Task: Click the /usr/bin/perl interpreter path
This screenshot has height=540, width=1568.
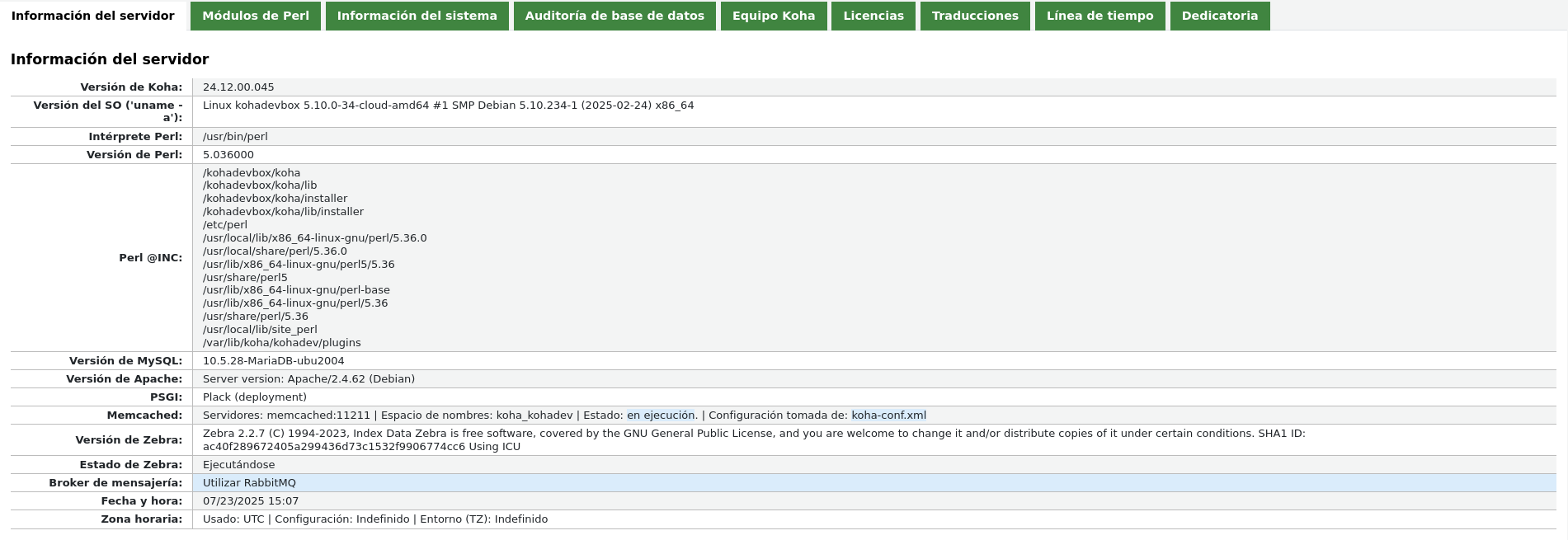Action: (235, 137)
